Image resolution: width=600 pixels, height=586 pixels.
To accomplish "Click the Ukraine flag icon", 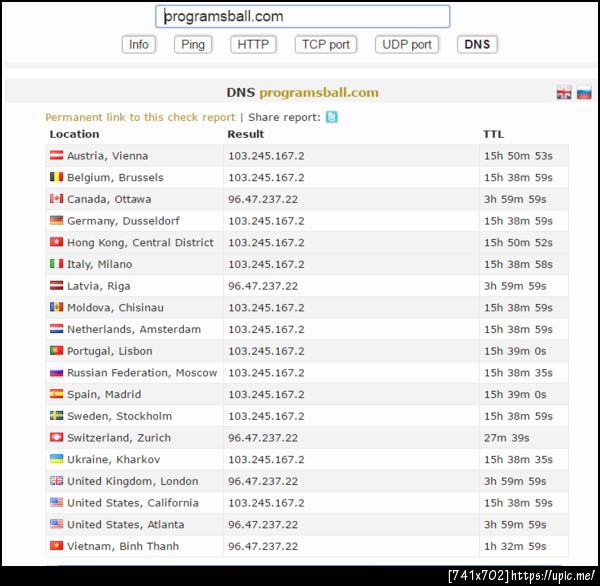I will 57,459.
